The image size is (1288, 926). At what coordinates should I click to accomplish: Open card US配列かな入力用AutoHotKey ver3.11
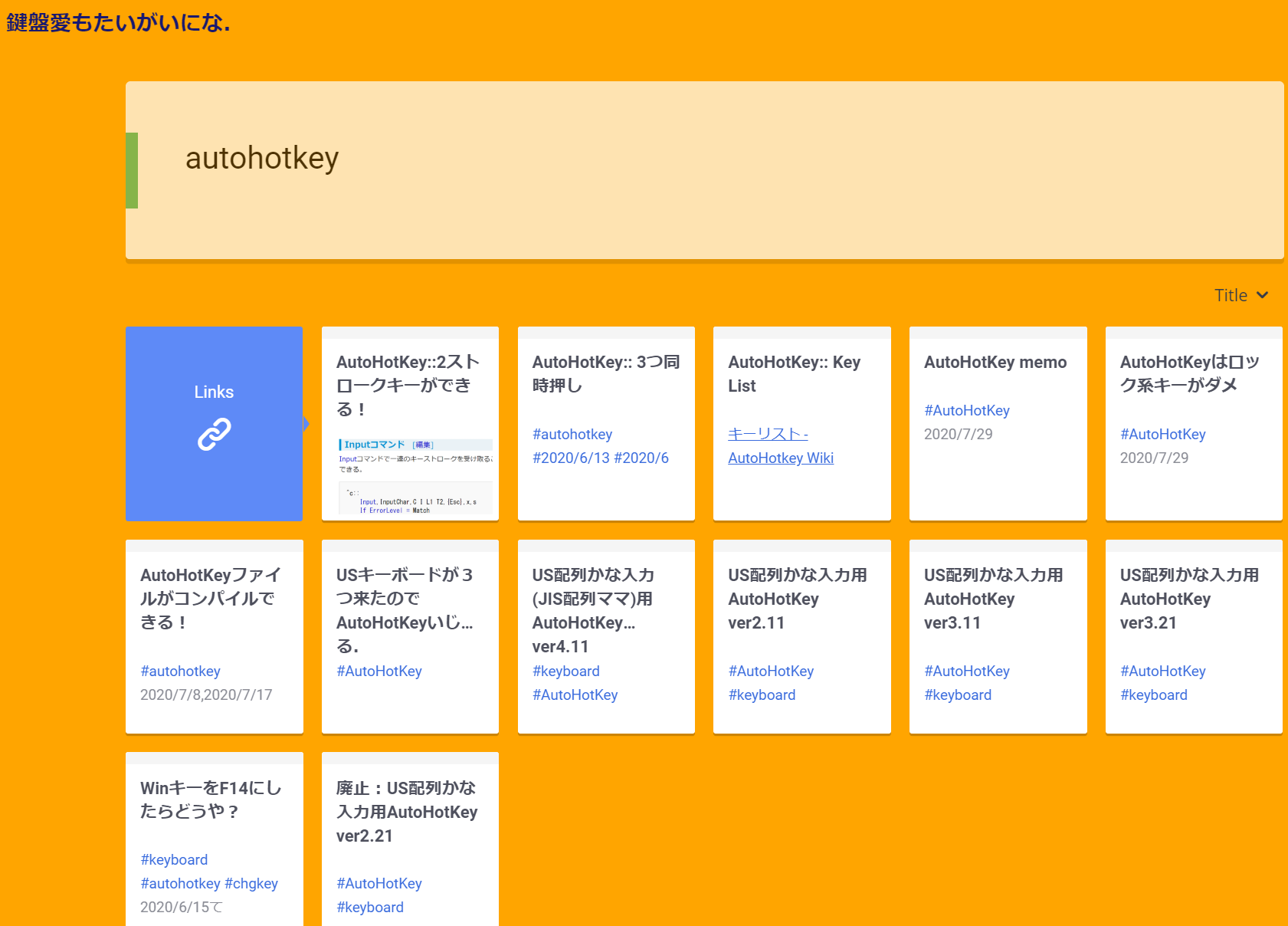[x=998, y=637]
